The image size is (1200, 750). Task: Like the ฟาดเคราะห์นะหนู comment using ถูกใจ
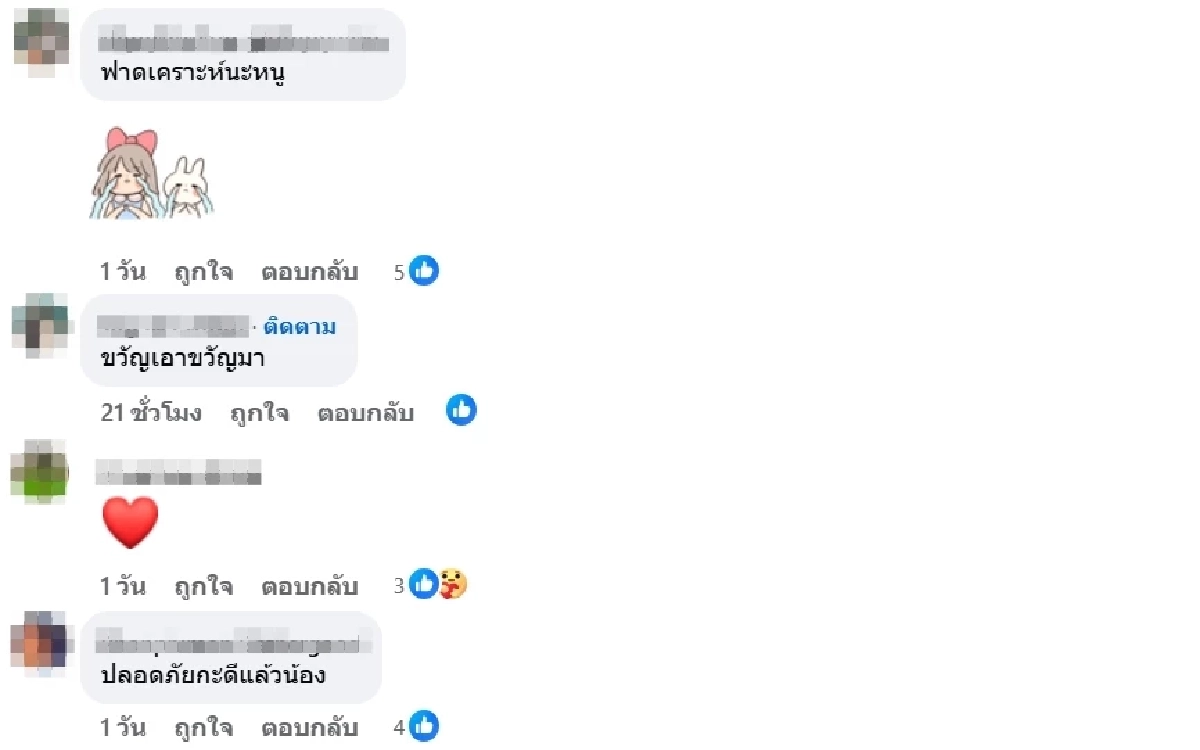tap(204, 272)
